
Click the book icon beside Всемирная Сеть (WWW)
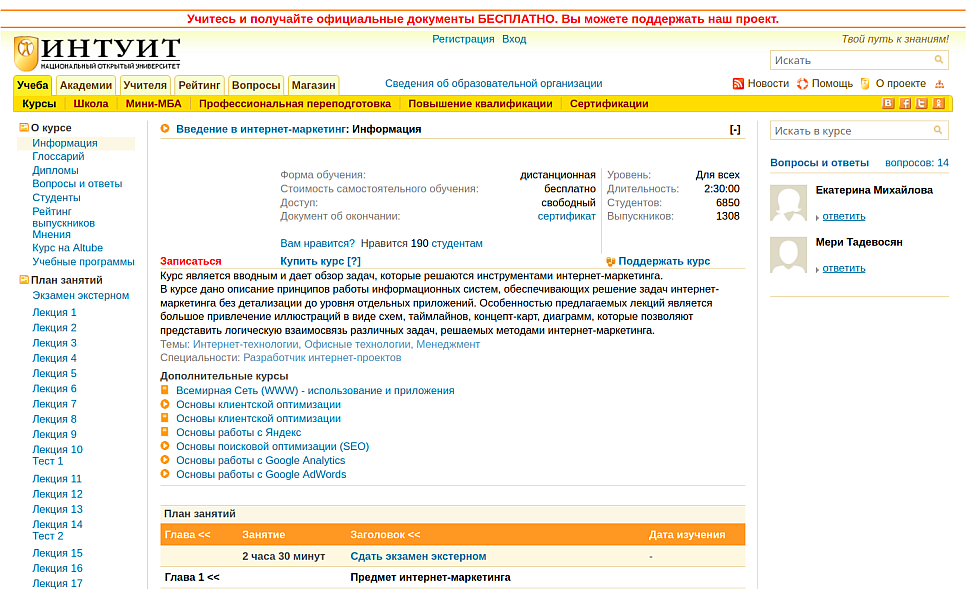click(165, 390)
